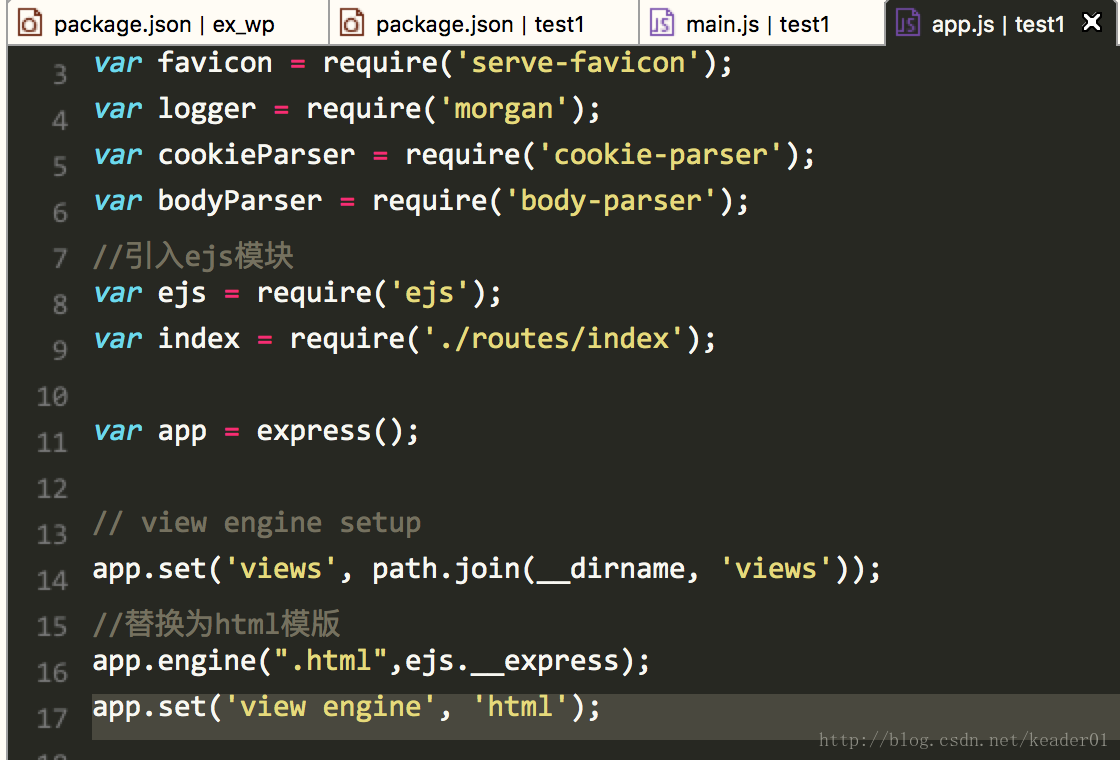
Task: Click line number 10 in gutter
Action: click(x=52, y=396)
